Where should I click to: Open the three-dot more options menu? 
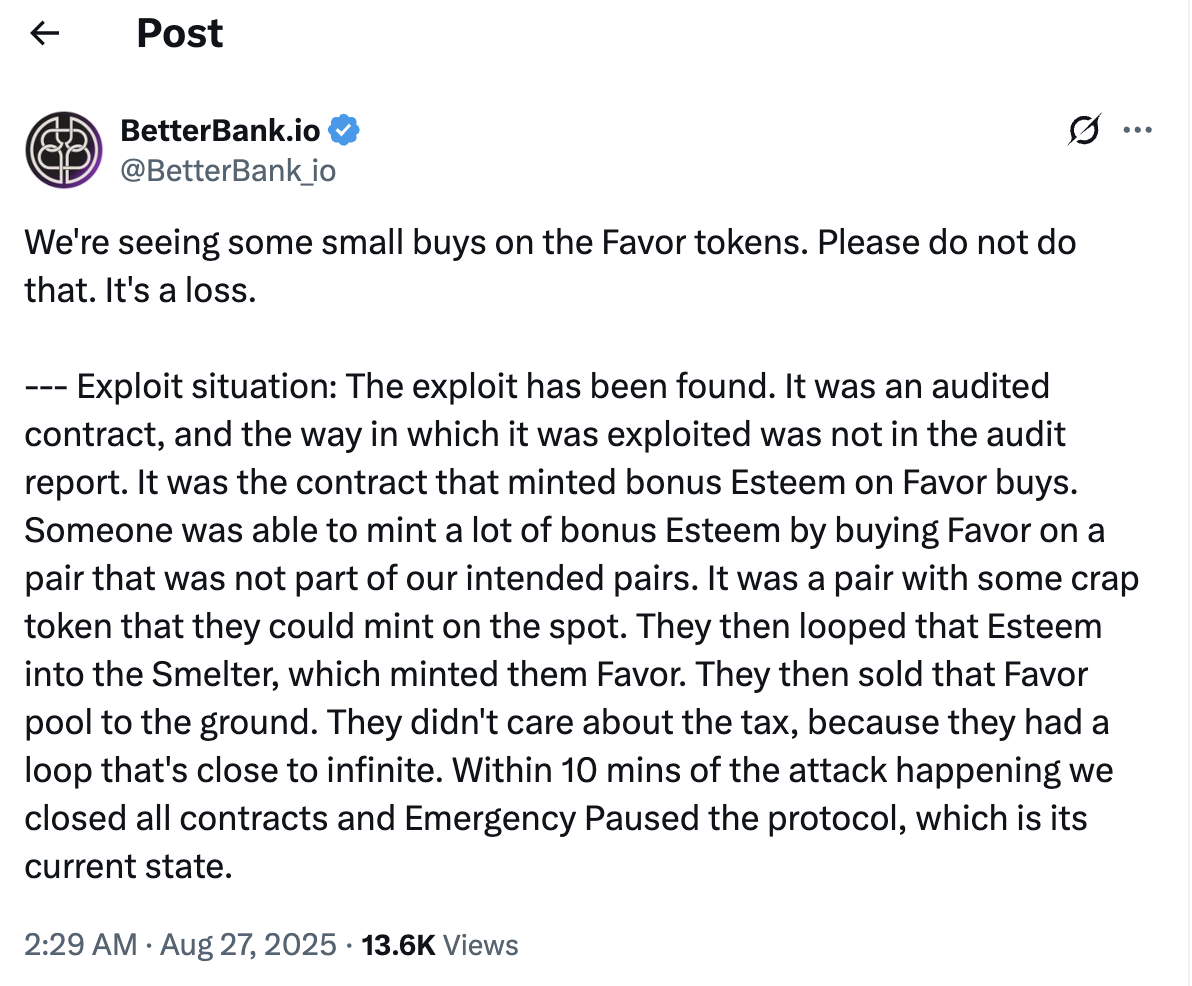coord(1138,130)
